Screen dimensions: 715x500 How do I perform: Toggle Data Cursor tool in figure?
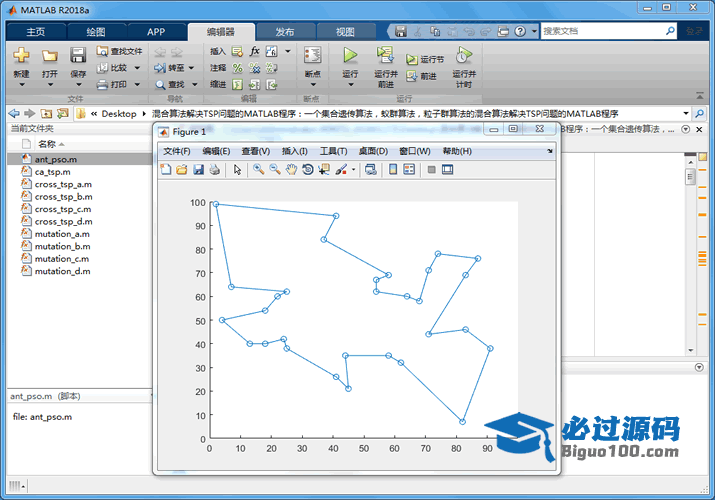click(324, 170)
